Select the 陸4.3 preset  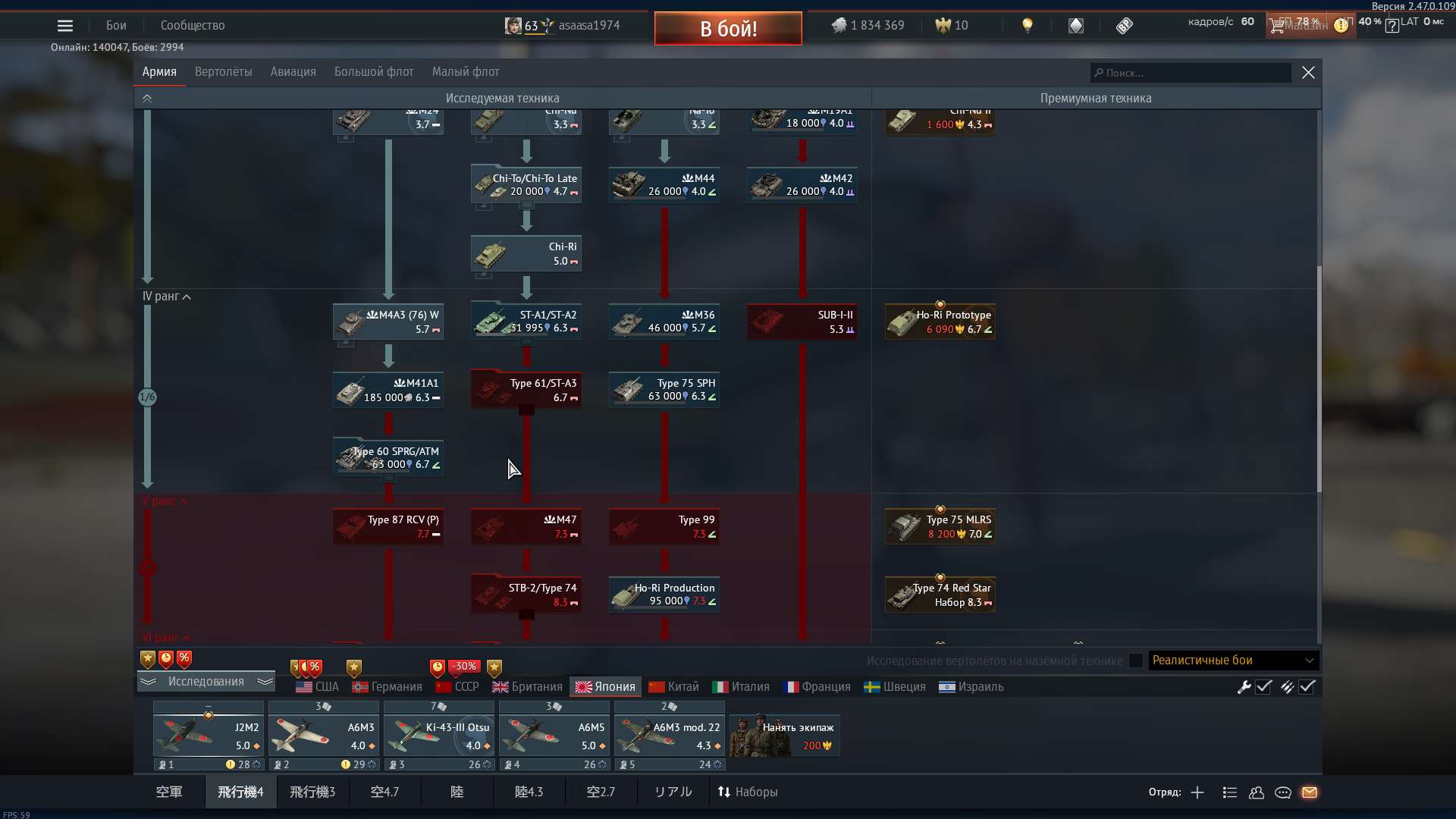[x=529, y=792]
